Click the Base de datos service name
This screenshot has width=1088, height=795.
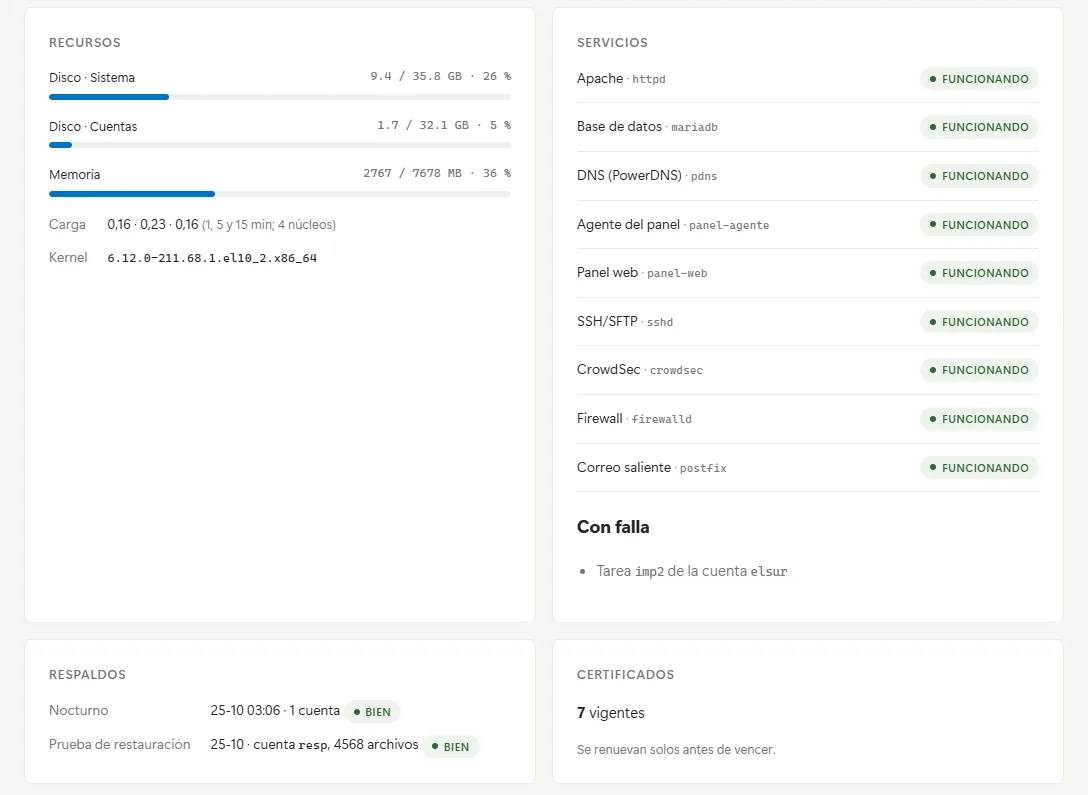coord(619,126)
